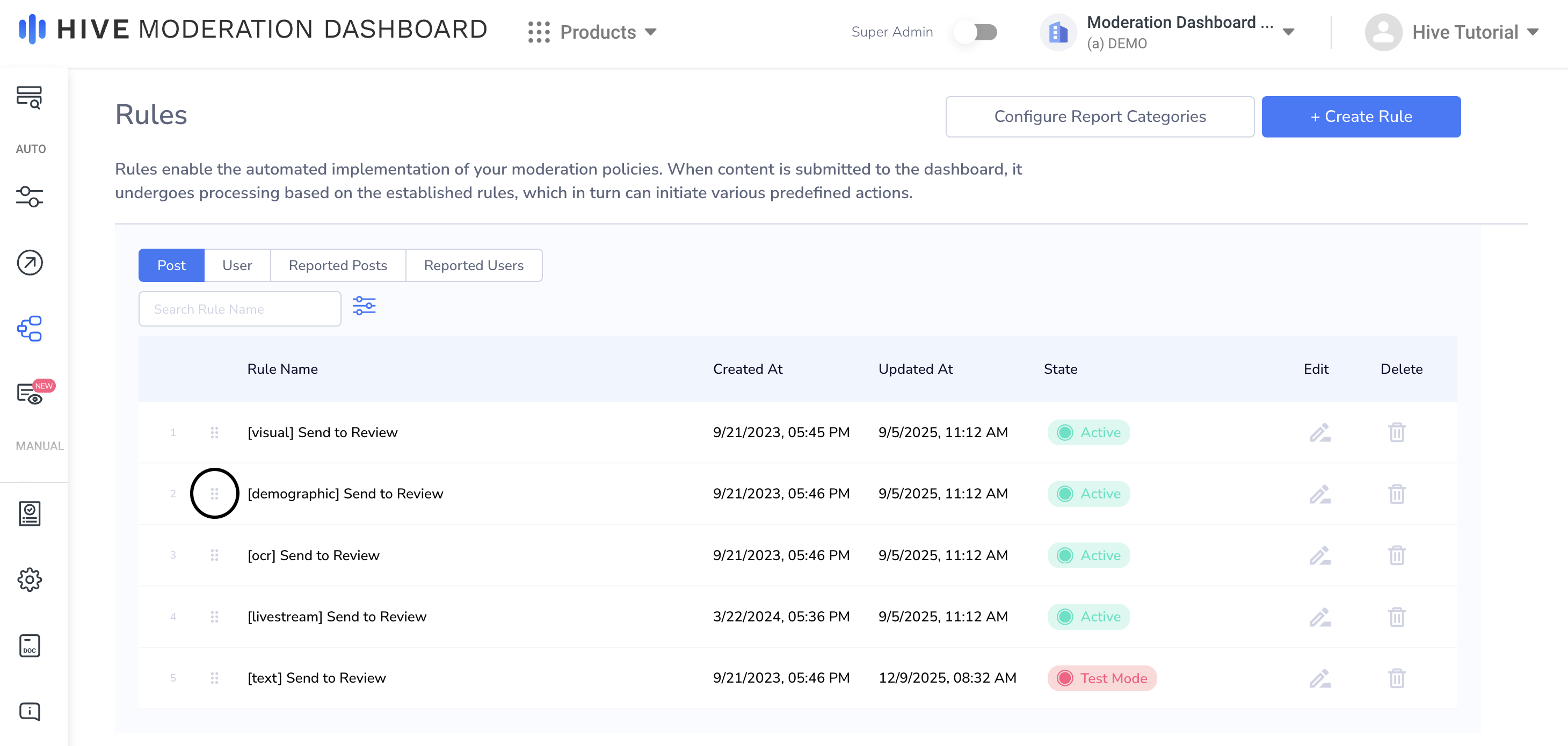
Task: Click the thresholds sliders icon in sidebar
Action: click(x=29, y=197)
